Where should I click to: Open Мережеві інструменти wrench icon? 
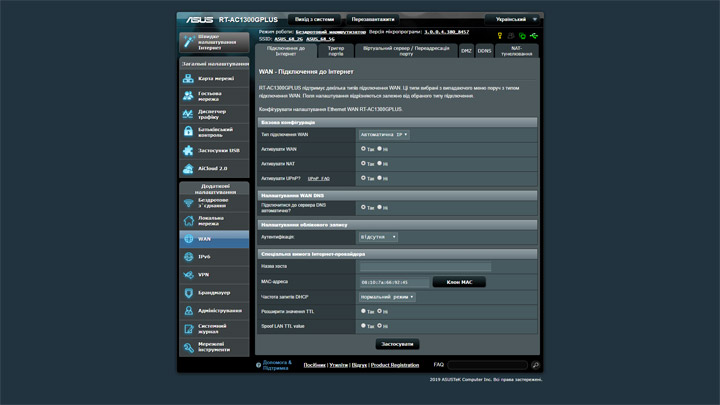pos(188,347)
